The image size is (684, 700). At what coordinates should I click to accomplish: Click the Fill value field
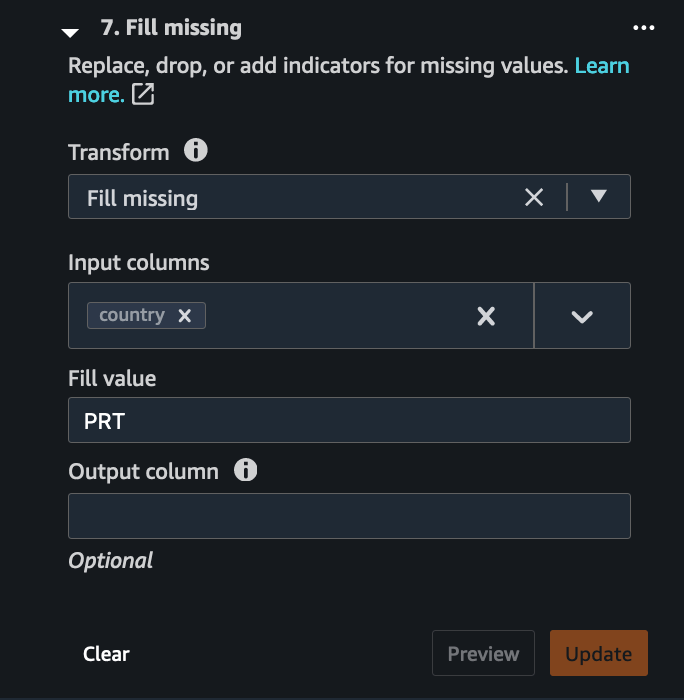(x=349, y=420)
